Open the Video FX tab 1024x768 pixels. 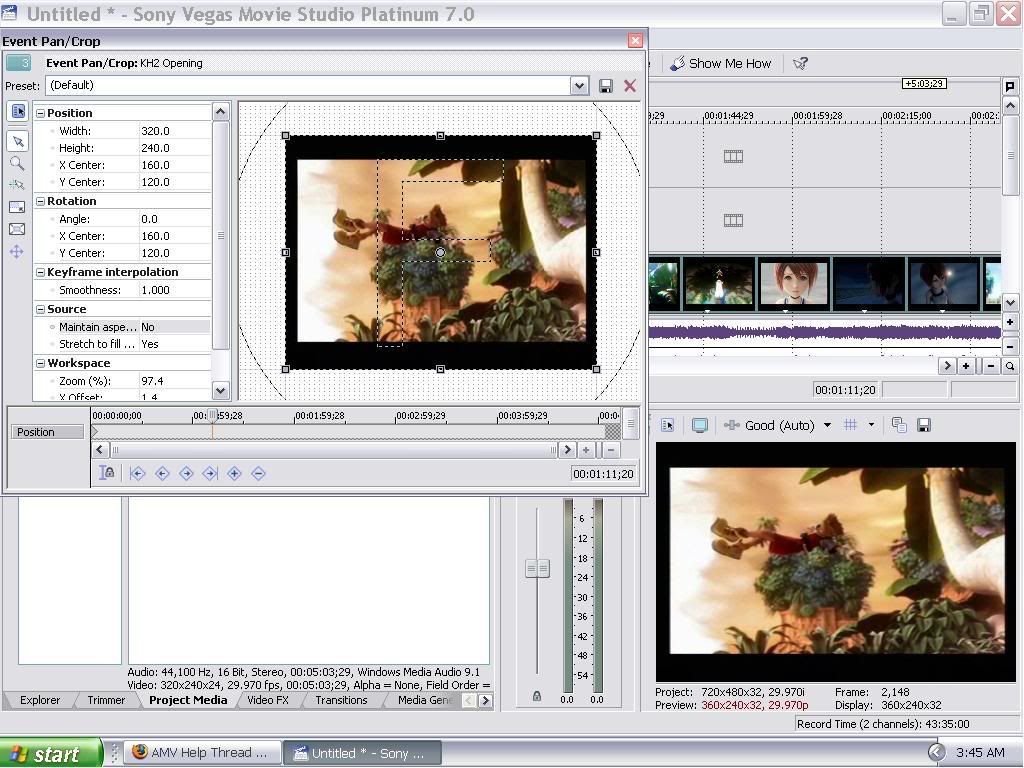pos(268,700)
